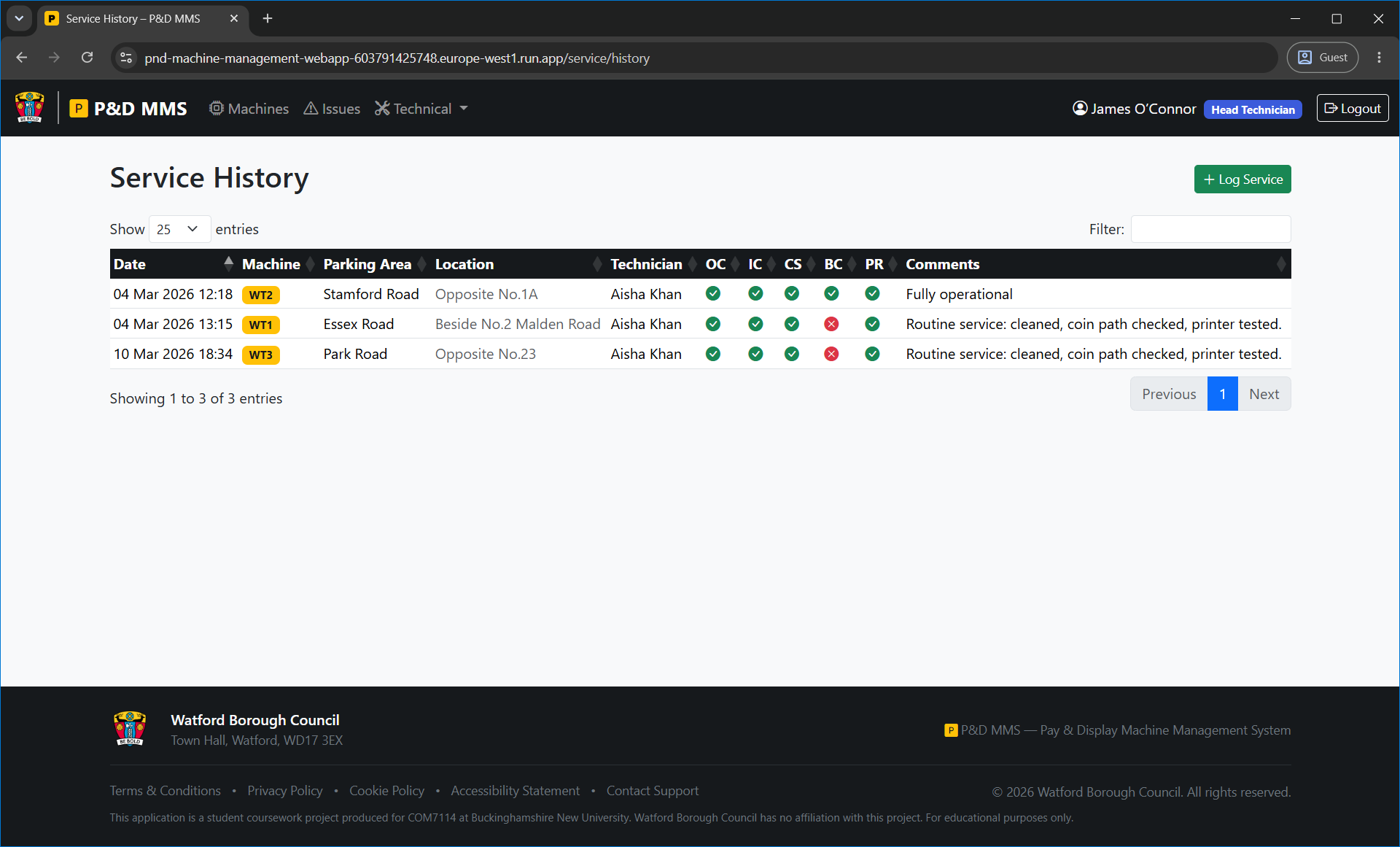The width and height of the screenshot is (1400, 847).
Task: Click OC green check in Park Road row
Action: point(713,354)
